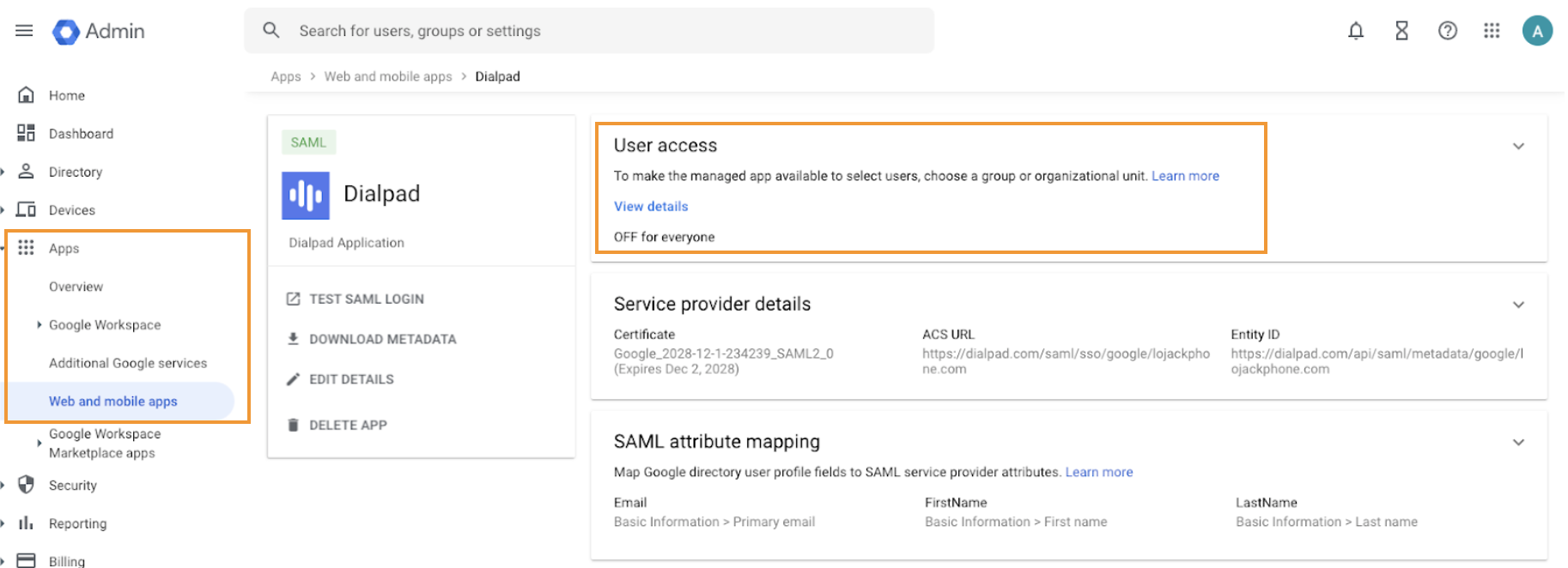Open View details link in User access
The image size is (1568, 568).
[651, 206]
